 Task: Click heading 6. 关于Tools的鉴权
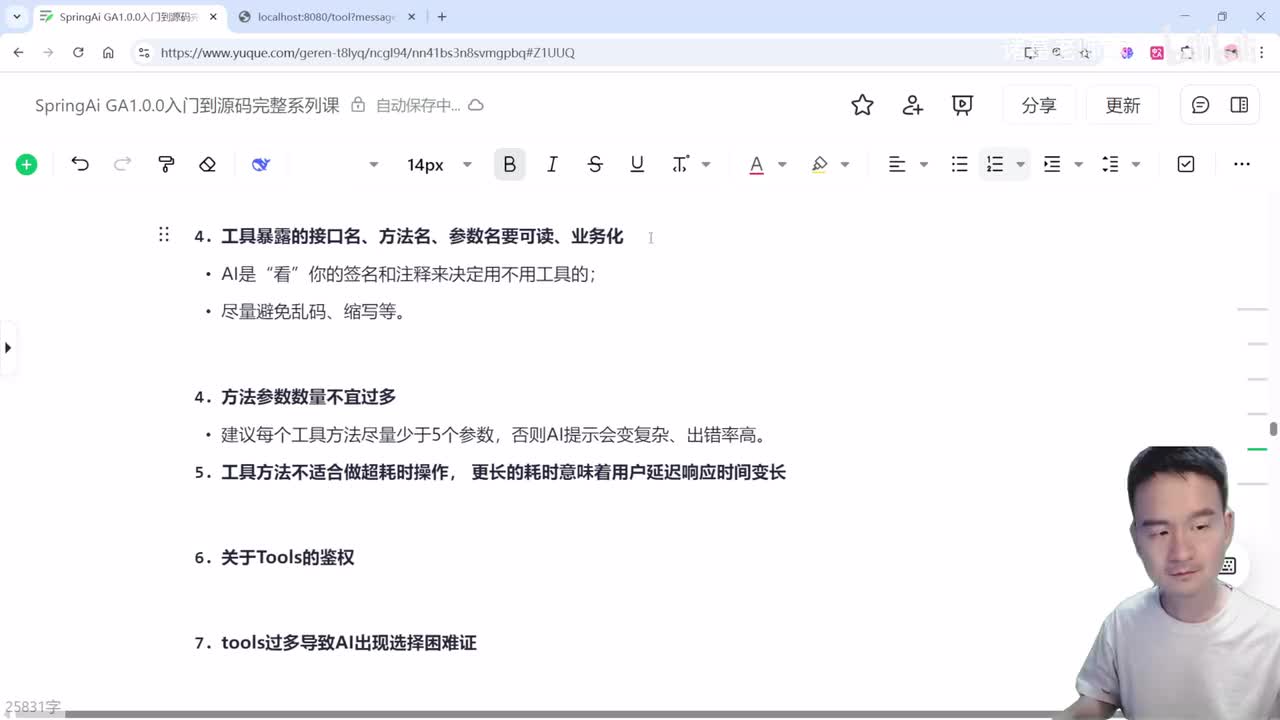point(274,557)
